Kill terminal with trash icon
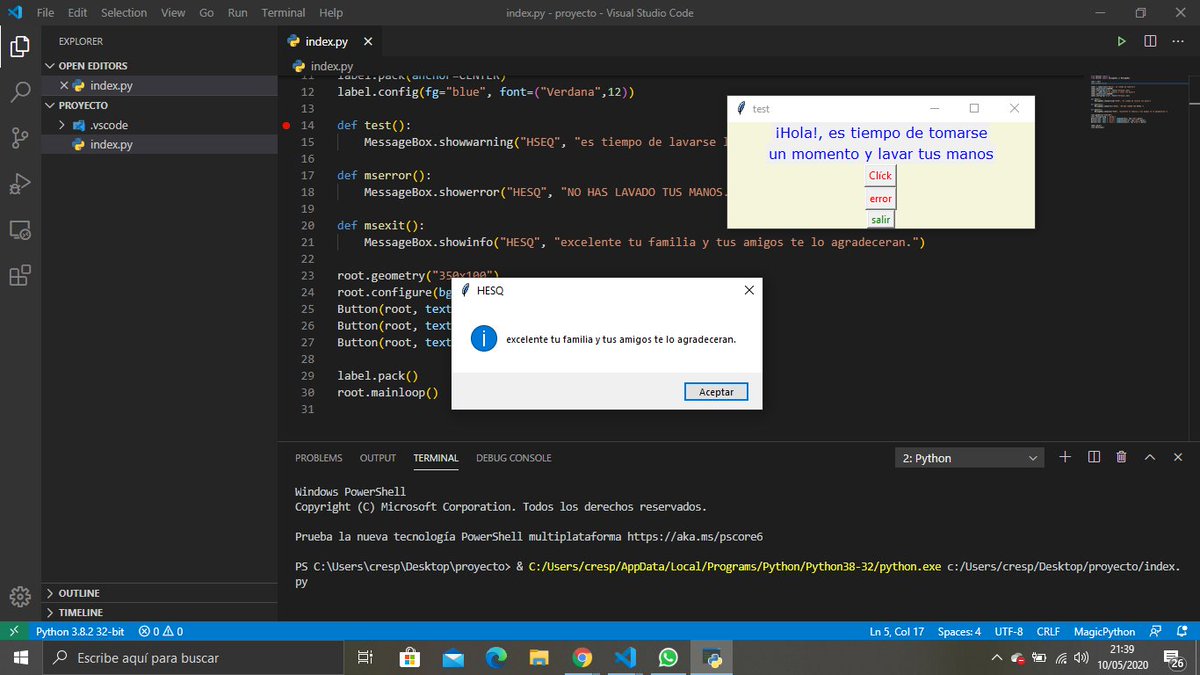1200x675 pixels. coord(1121,457)
